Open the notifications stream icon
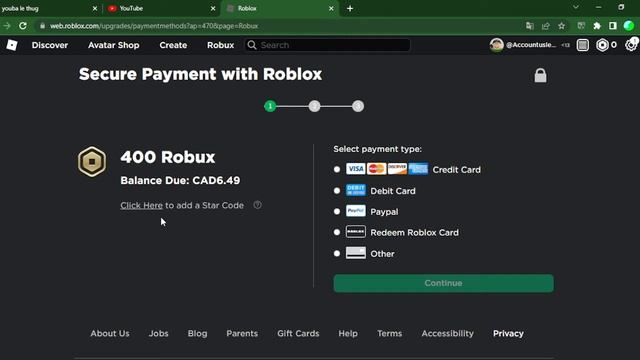Image resolution: width=640 pixels, height=360 pixels. point(582,45)
